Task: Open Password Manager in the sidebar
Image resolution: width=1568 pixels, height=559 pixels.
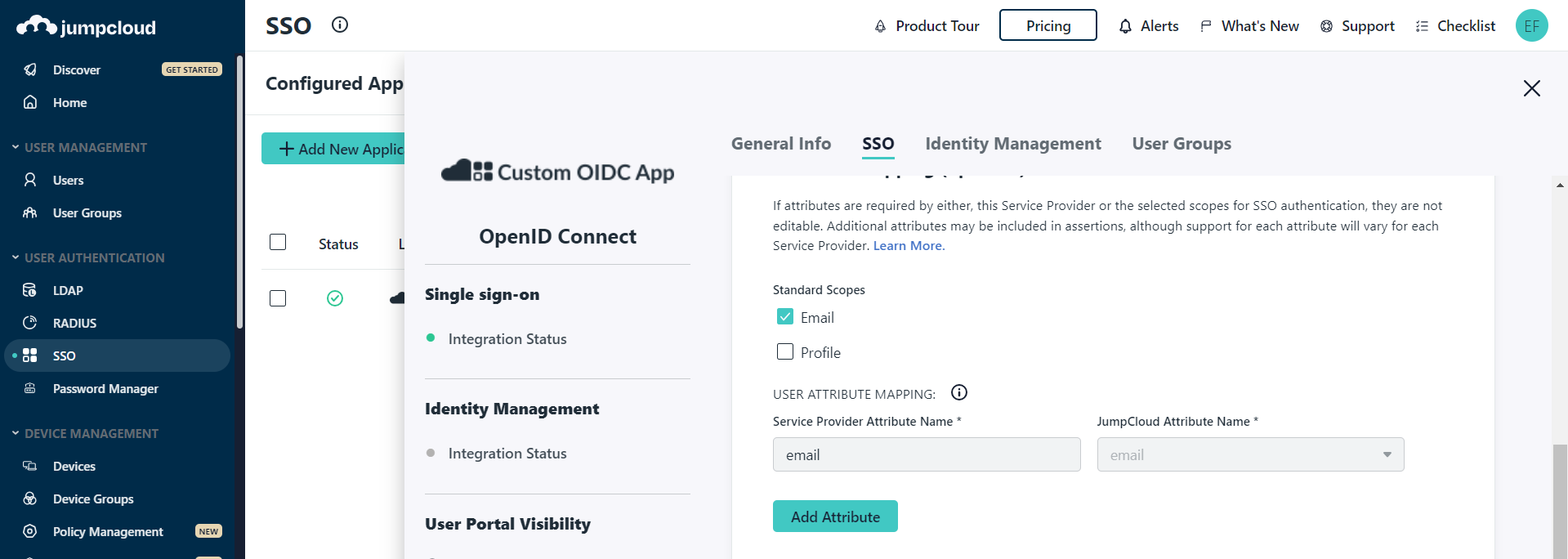Action: click(105, 388)
